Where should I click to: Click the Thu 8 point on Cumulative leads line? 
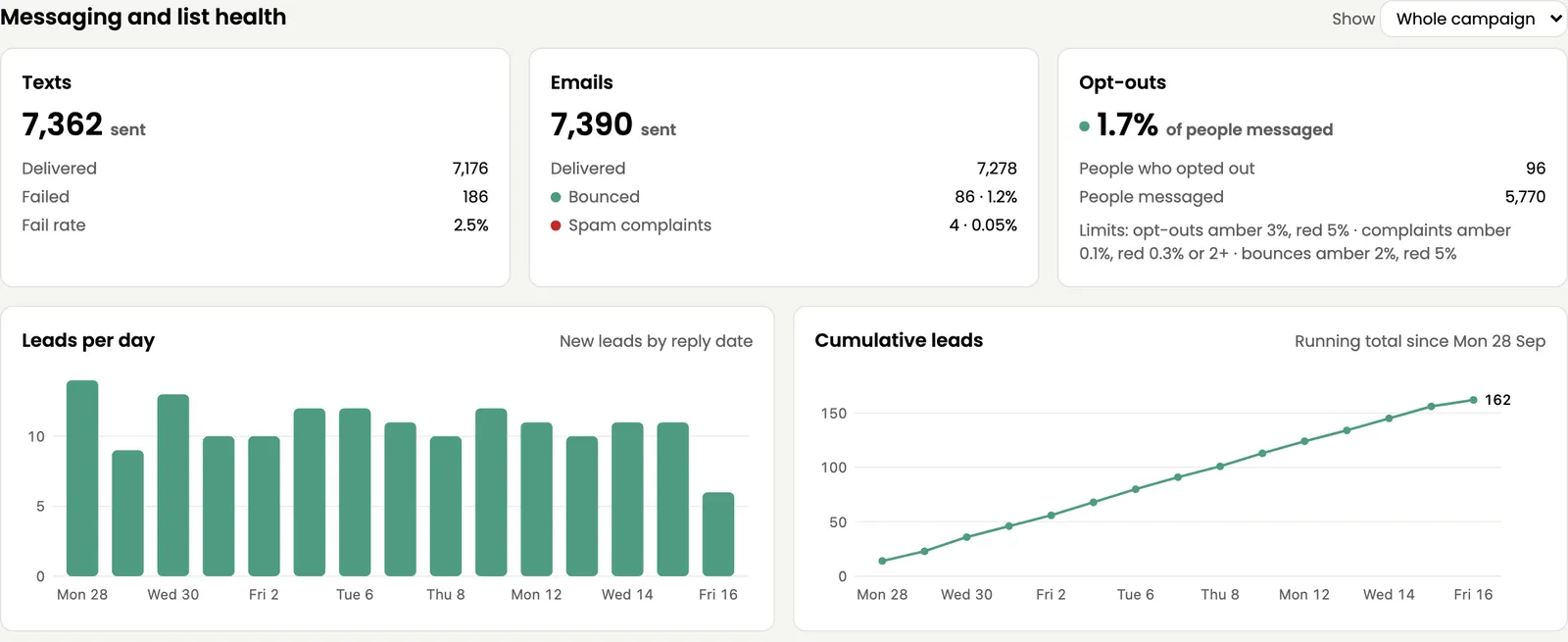1220,467
